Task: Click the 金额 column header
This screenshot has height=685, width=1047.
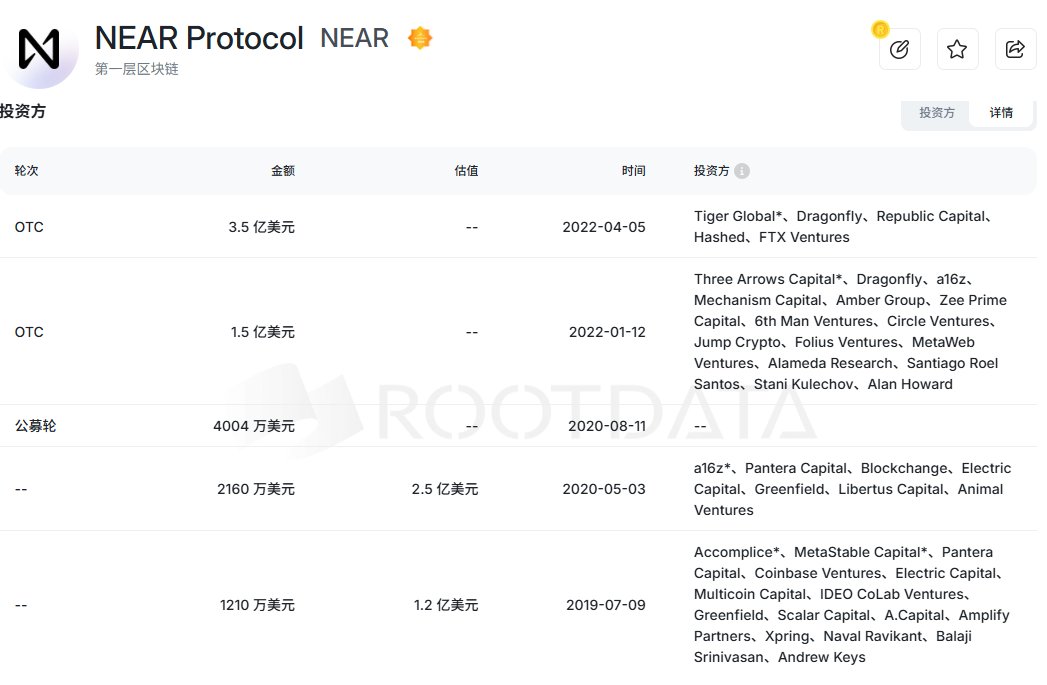Action: (282, 171)
